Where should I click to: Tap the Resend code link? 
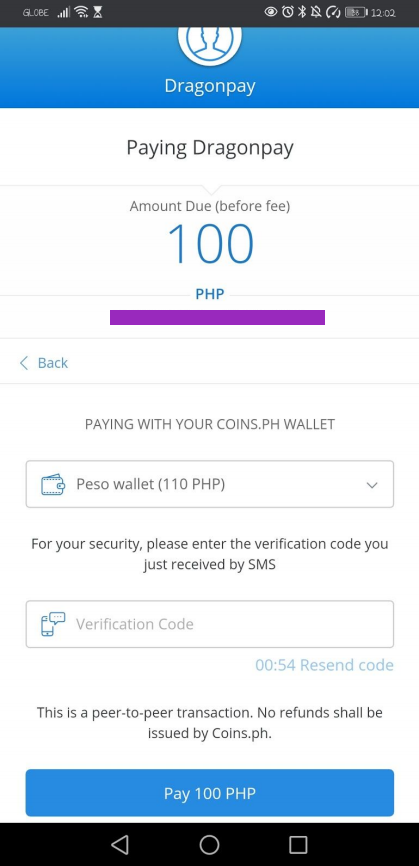[346, 665]
